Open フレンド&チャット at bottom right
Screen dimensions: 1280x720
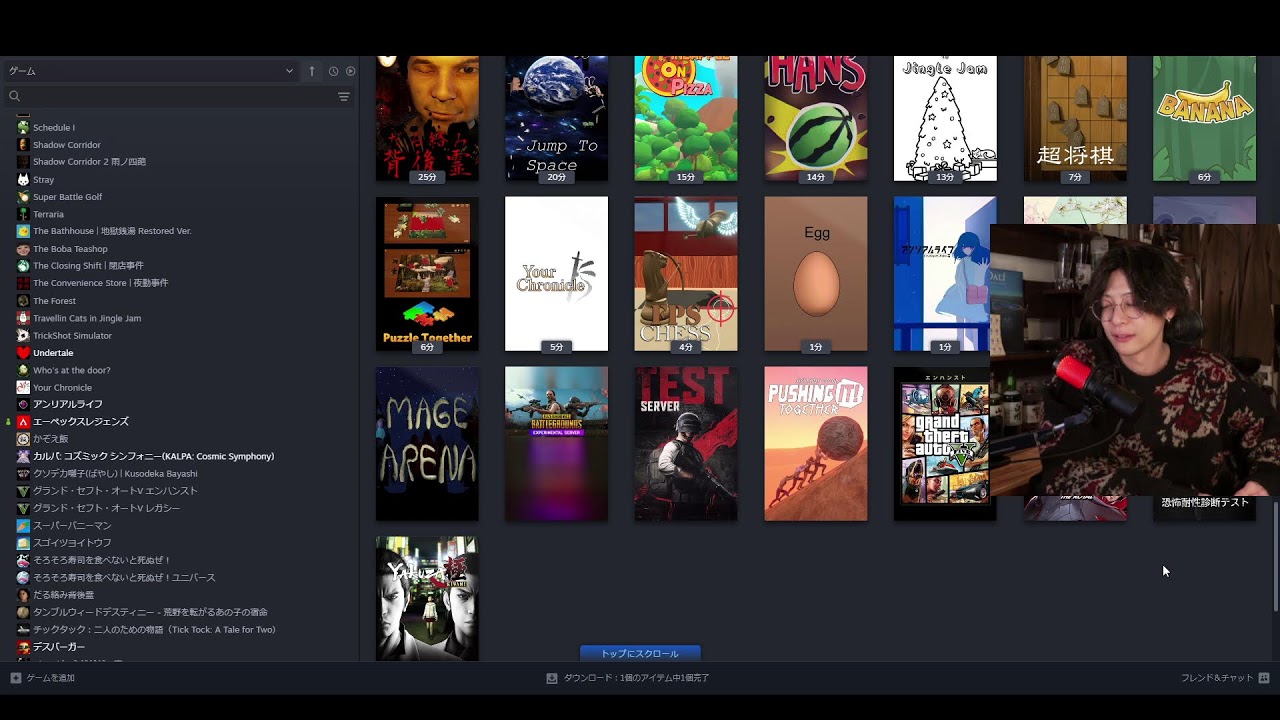coord(1225,678)
